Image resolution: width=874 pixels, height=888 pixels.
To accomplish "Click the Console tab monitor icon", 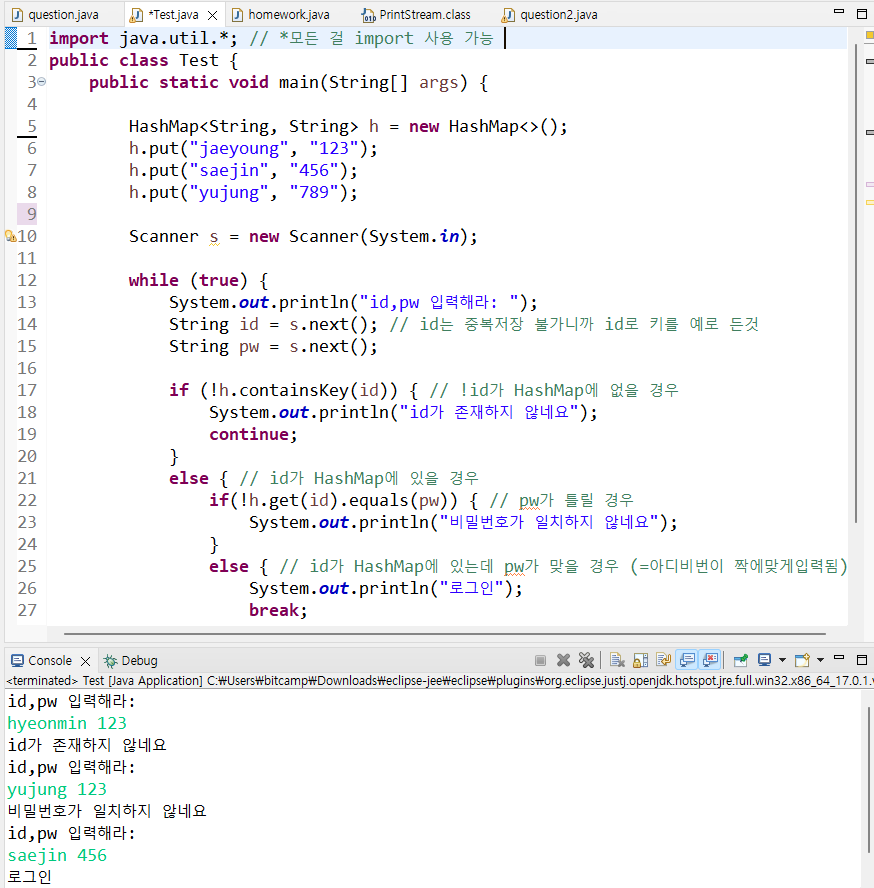I will point(18,661).
